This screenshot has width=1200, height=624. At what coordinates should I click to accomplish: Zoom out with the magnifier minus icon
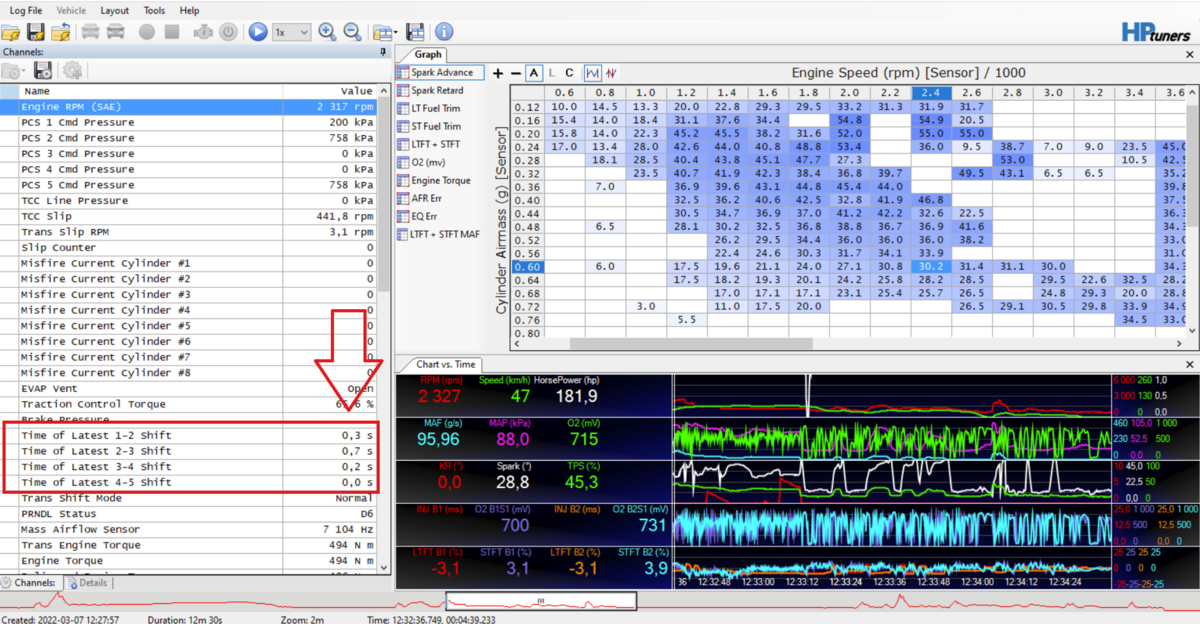click(x=351, y=32)
